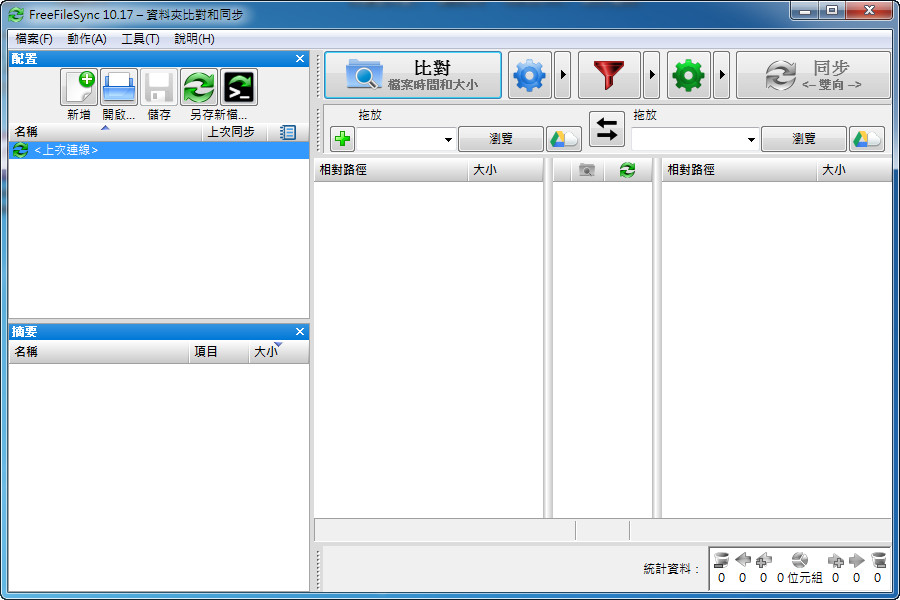This screenshot has width=900, height=600.
Task: Open the 動作(A) menu
Action: tap(87, 39)
